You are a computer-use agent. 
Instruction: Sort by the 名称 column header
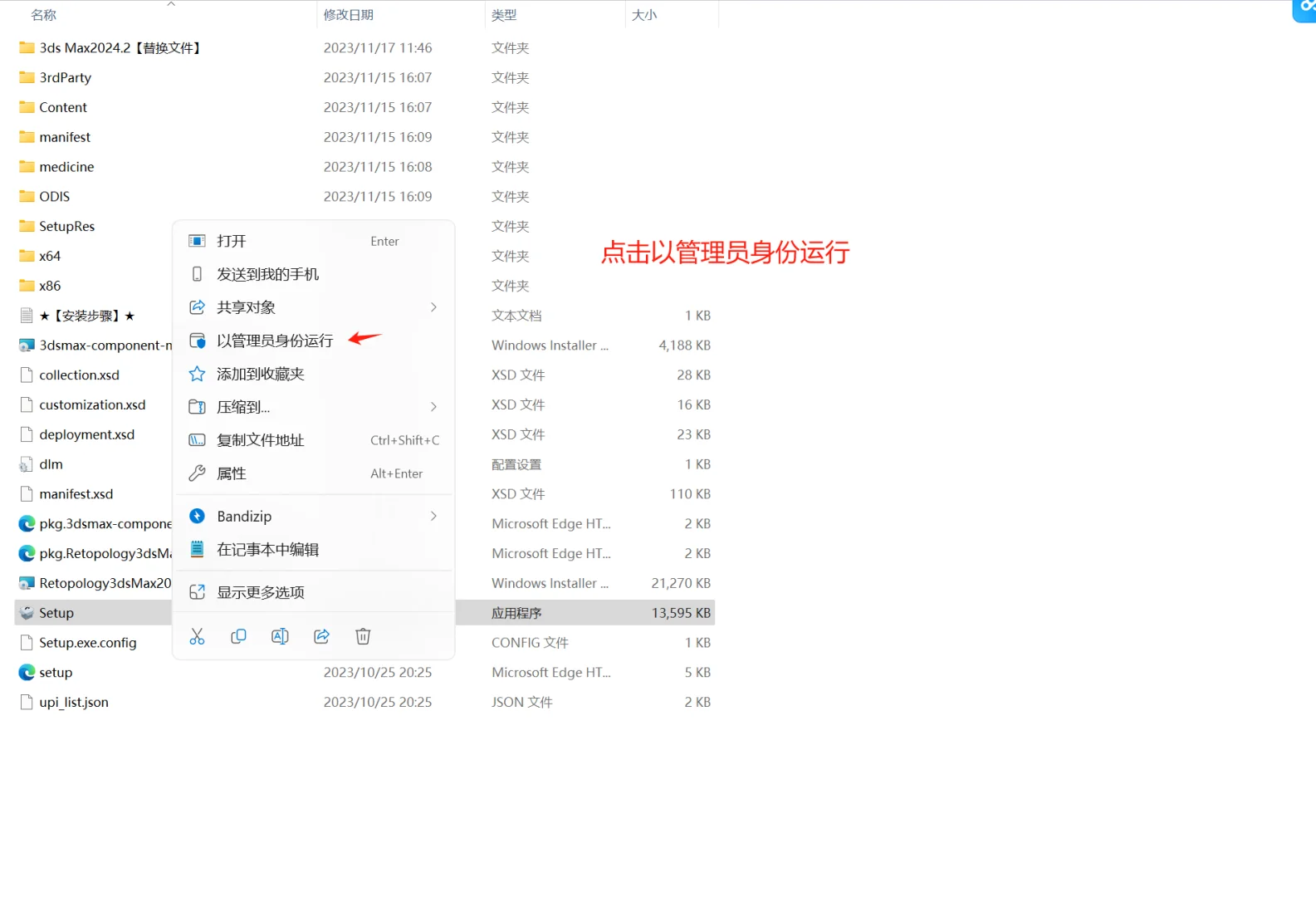(x=43, y=15)
